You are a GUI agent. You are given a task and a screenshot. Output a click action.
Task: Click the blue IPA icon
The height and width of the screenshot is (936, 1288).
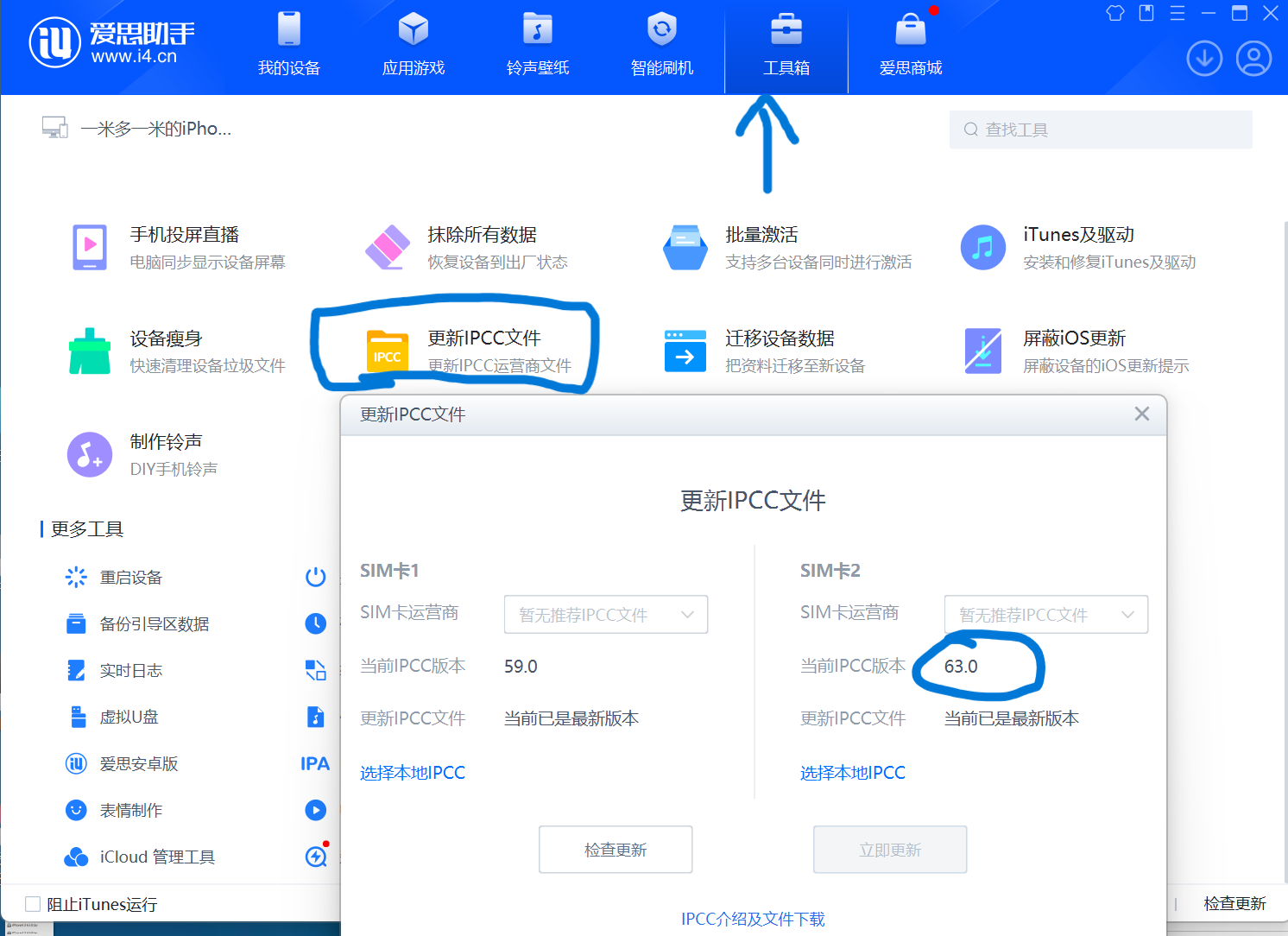(315, 763)
